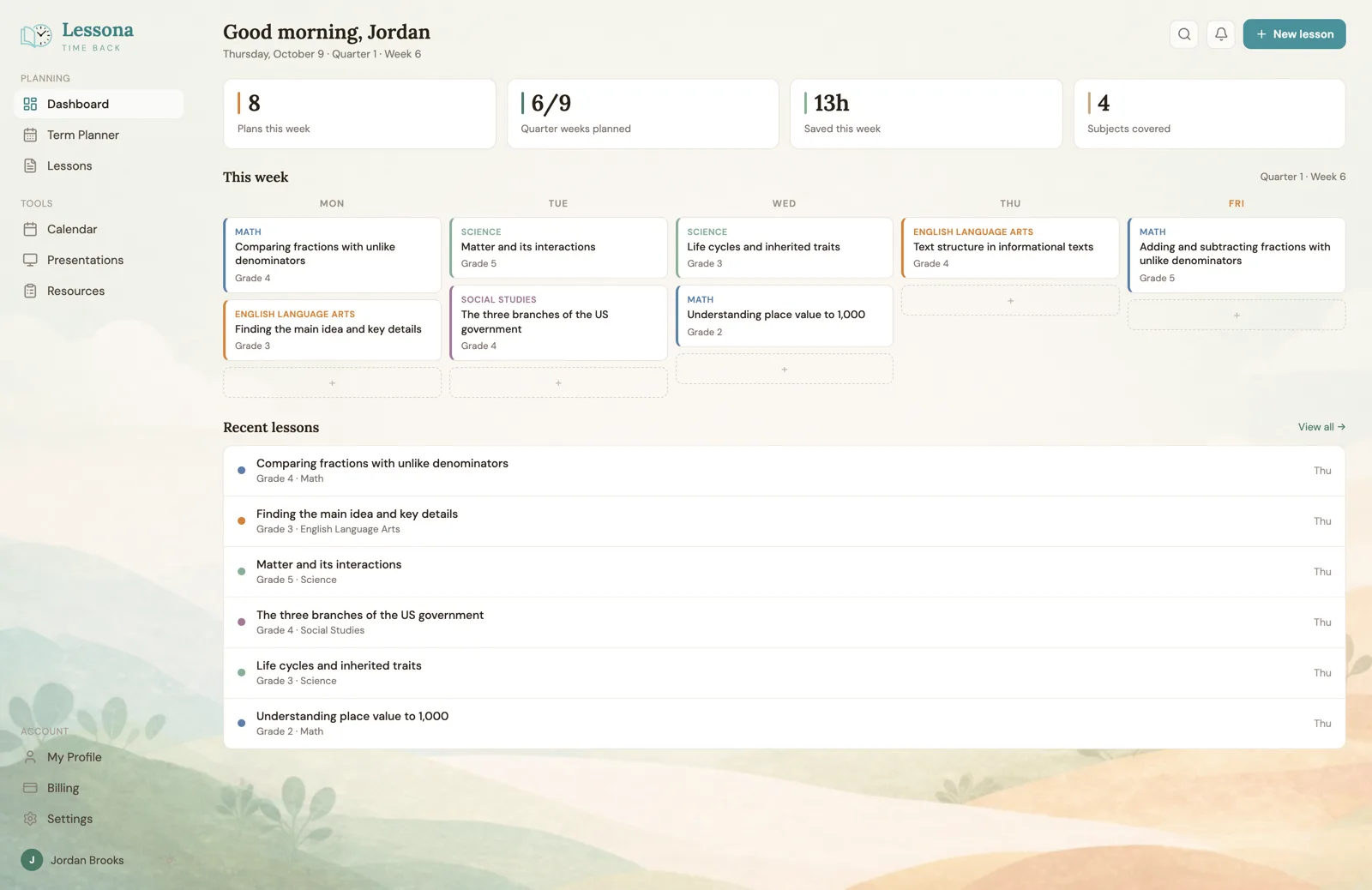Screen dimensions: 1372x890
Task: Select recent lesson The three branches of government
Action: (784, 622)
